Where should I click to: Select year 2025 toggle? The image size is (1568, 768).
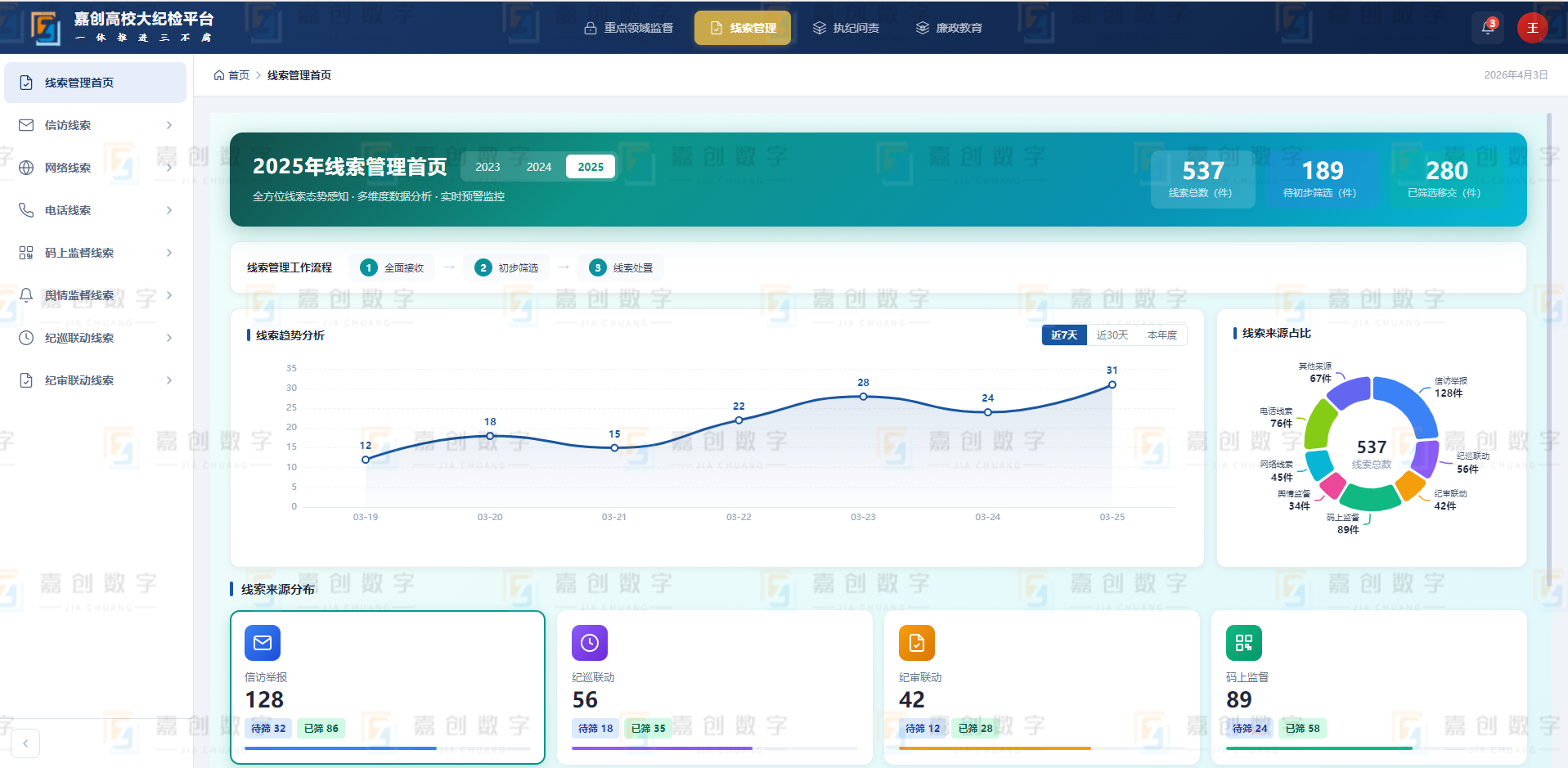point(591,167)
